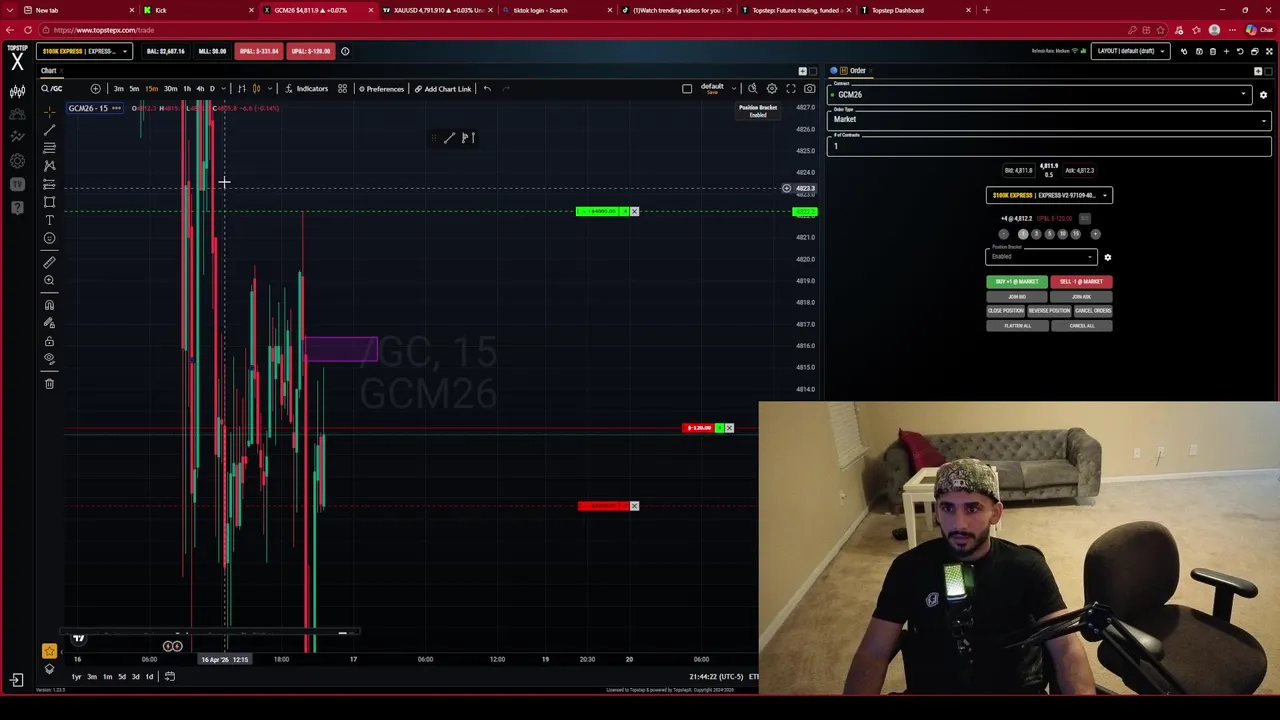Expand the Order Type Market dropdown

pyautogui.click(x=1049, y=119)
